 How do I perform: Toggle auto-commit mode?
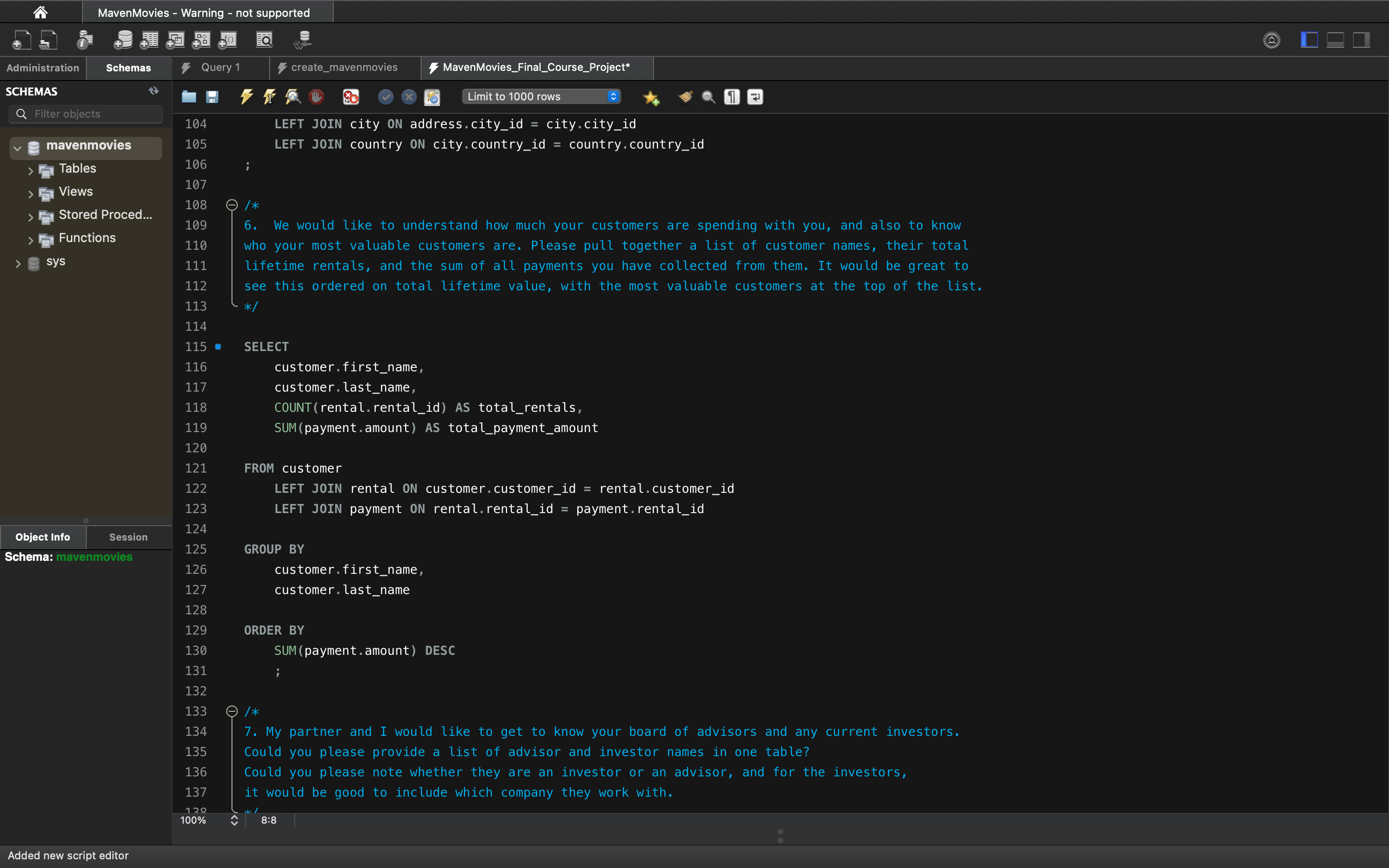coord(432,96)
